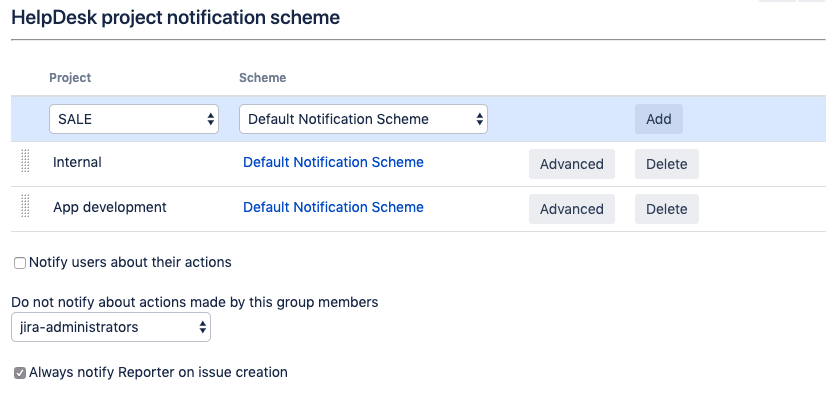Click the Add button
Image resolution: width=836 pixels, height=393 pixels.
(658, 119)
